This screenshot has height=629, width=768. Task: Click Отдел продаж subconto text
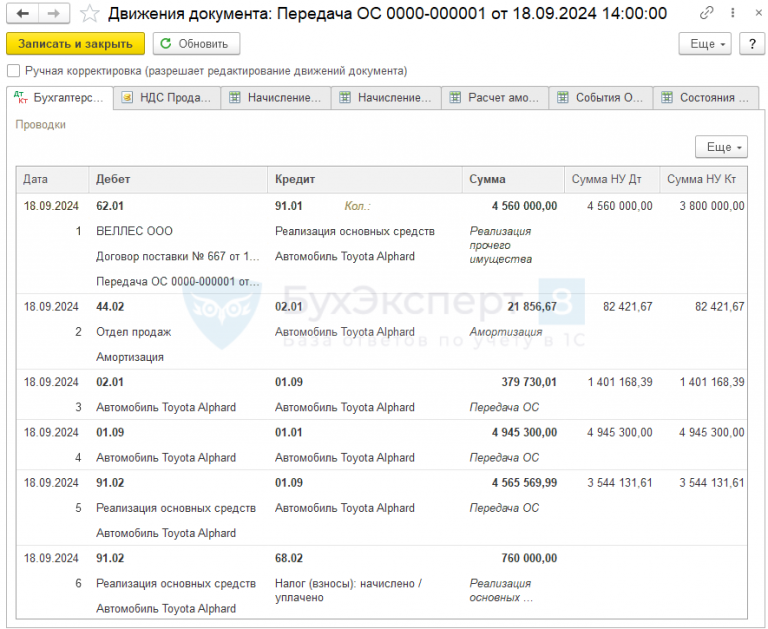click(134, 332)
